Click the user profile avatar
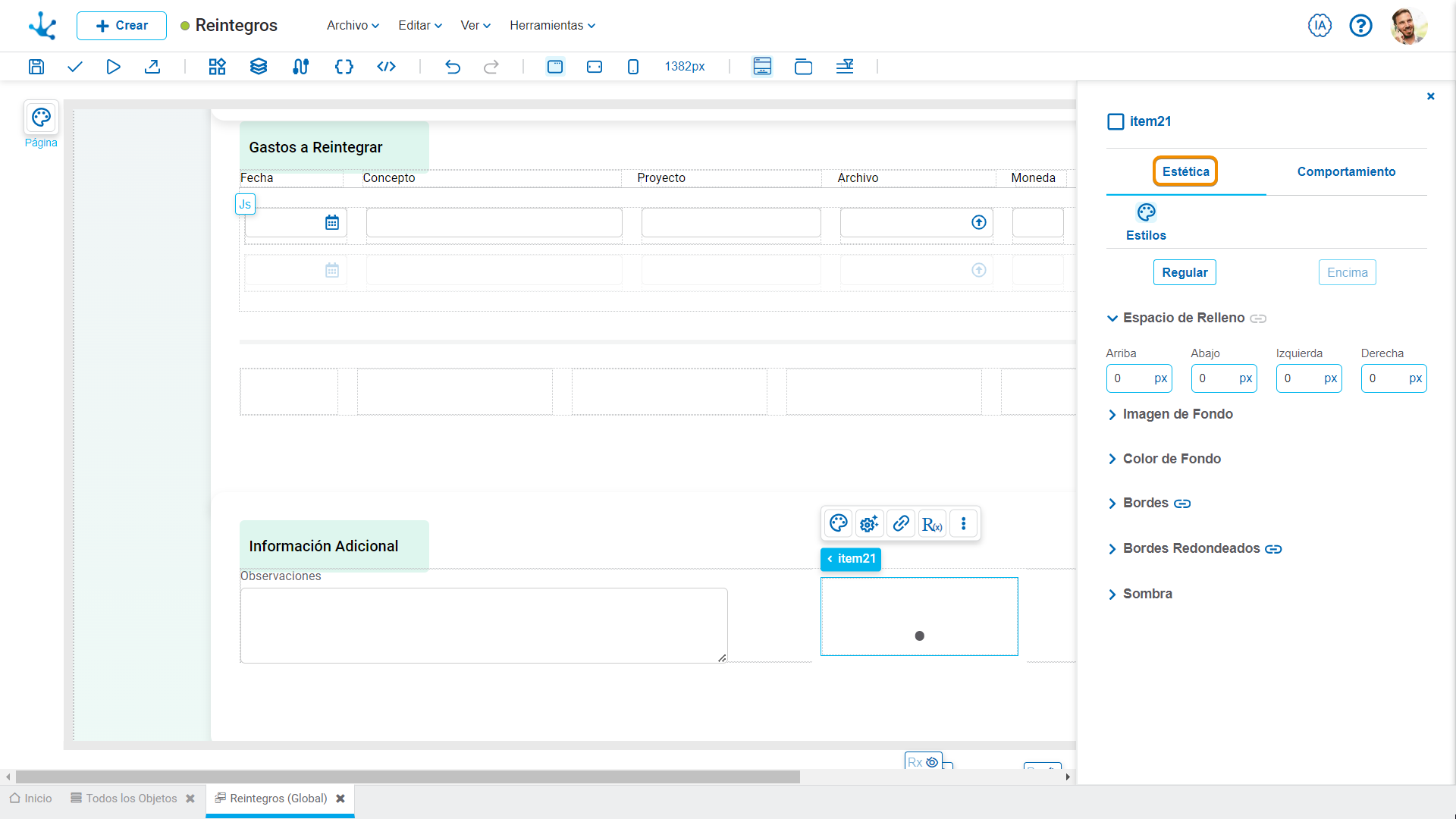This screenshot has height=819, width=1456. (1409, 26)
